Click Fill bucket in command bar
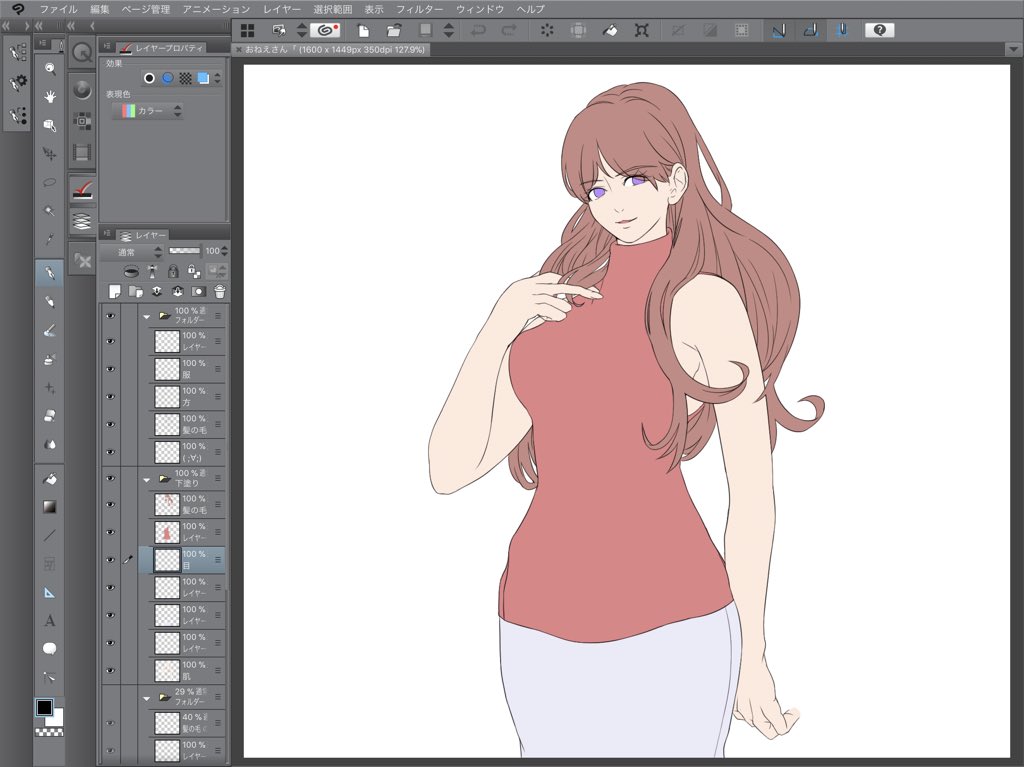 coord(610,30)
